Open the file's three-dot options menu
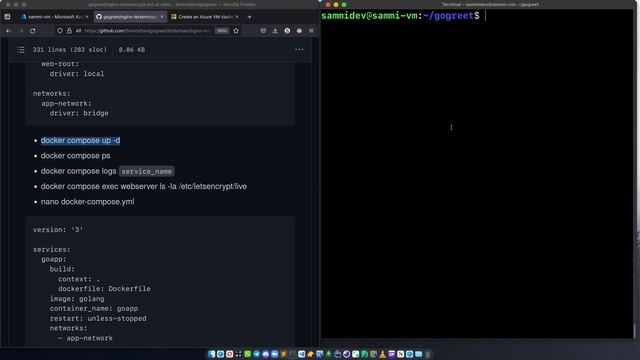 (x=299, y=49)
